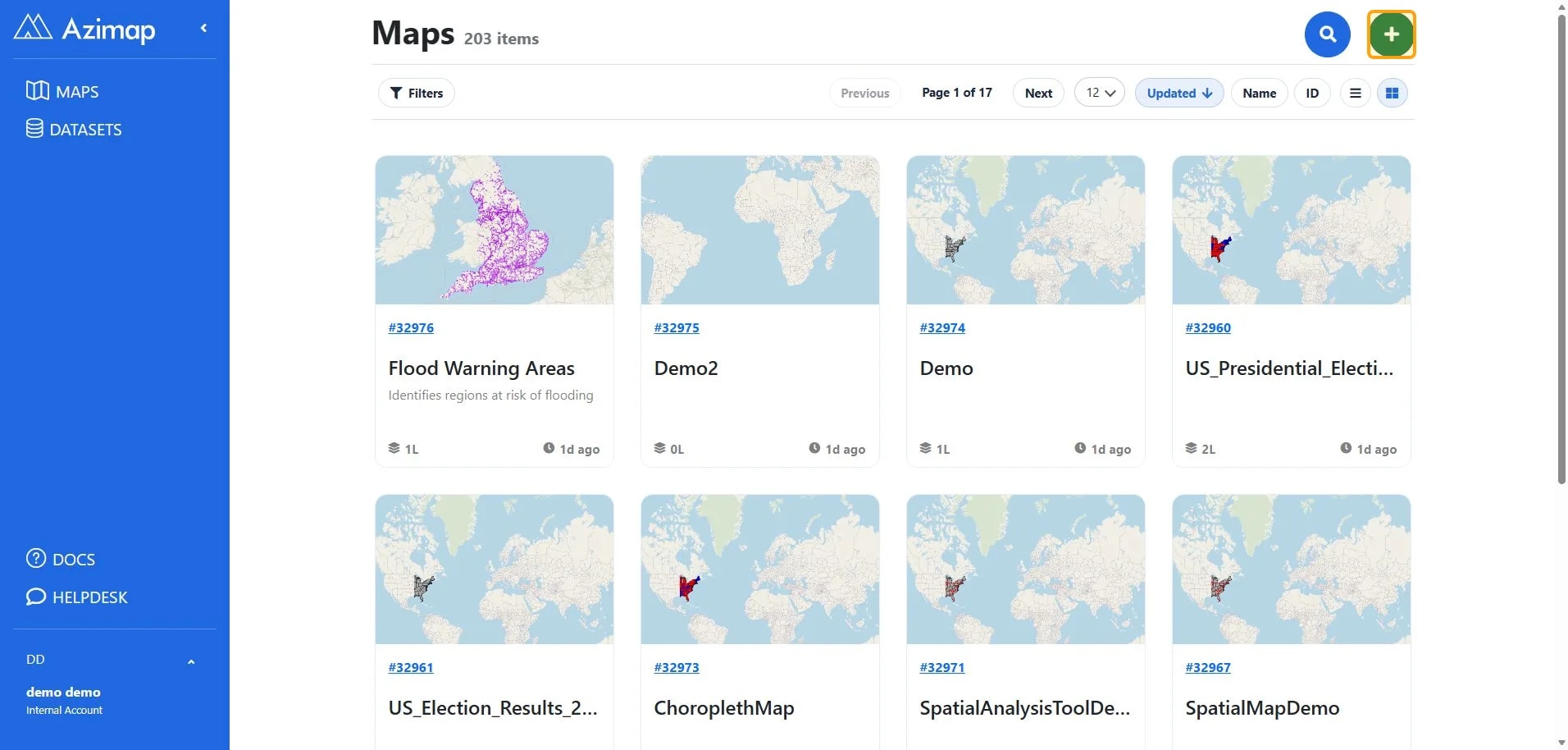
Task: Collapse the sidebar with the left chevron
Action: [x=203, y=28]
